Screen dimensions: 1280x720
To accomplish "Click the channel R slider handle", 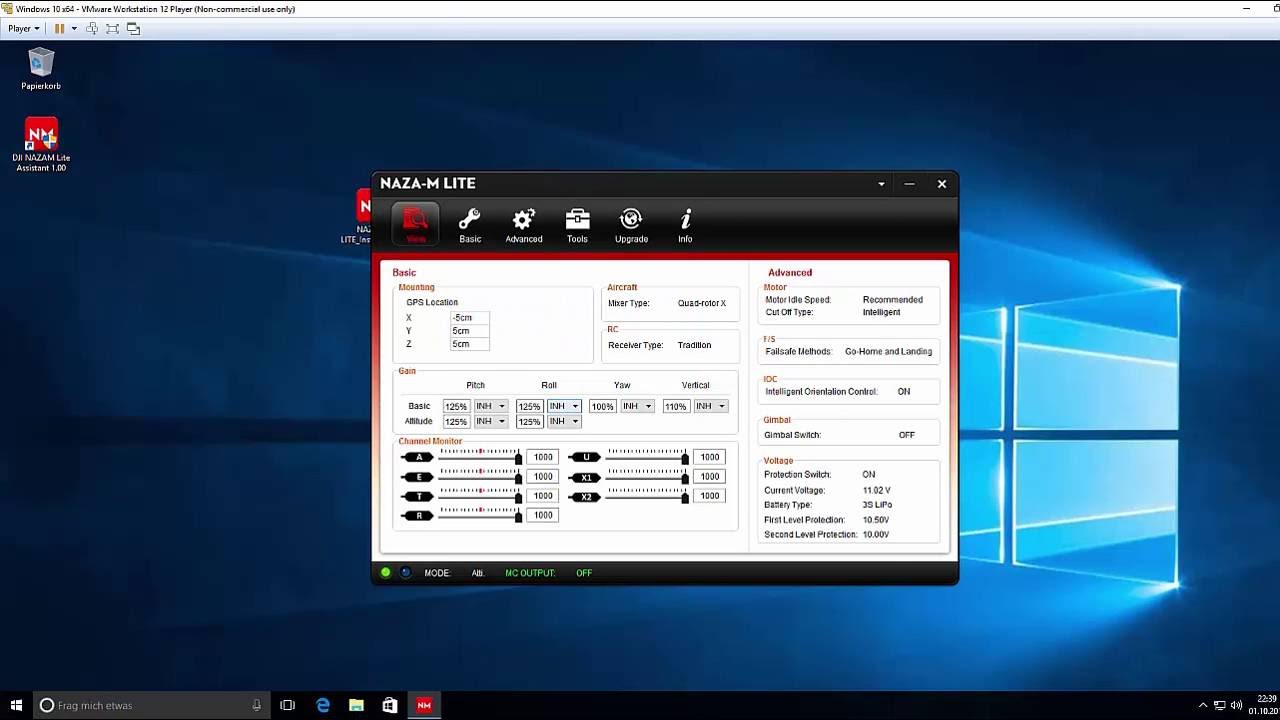I will (x=518, y=516).
